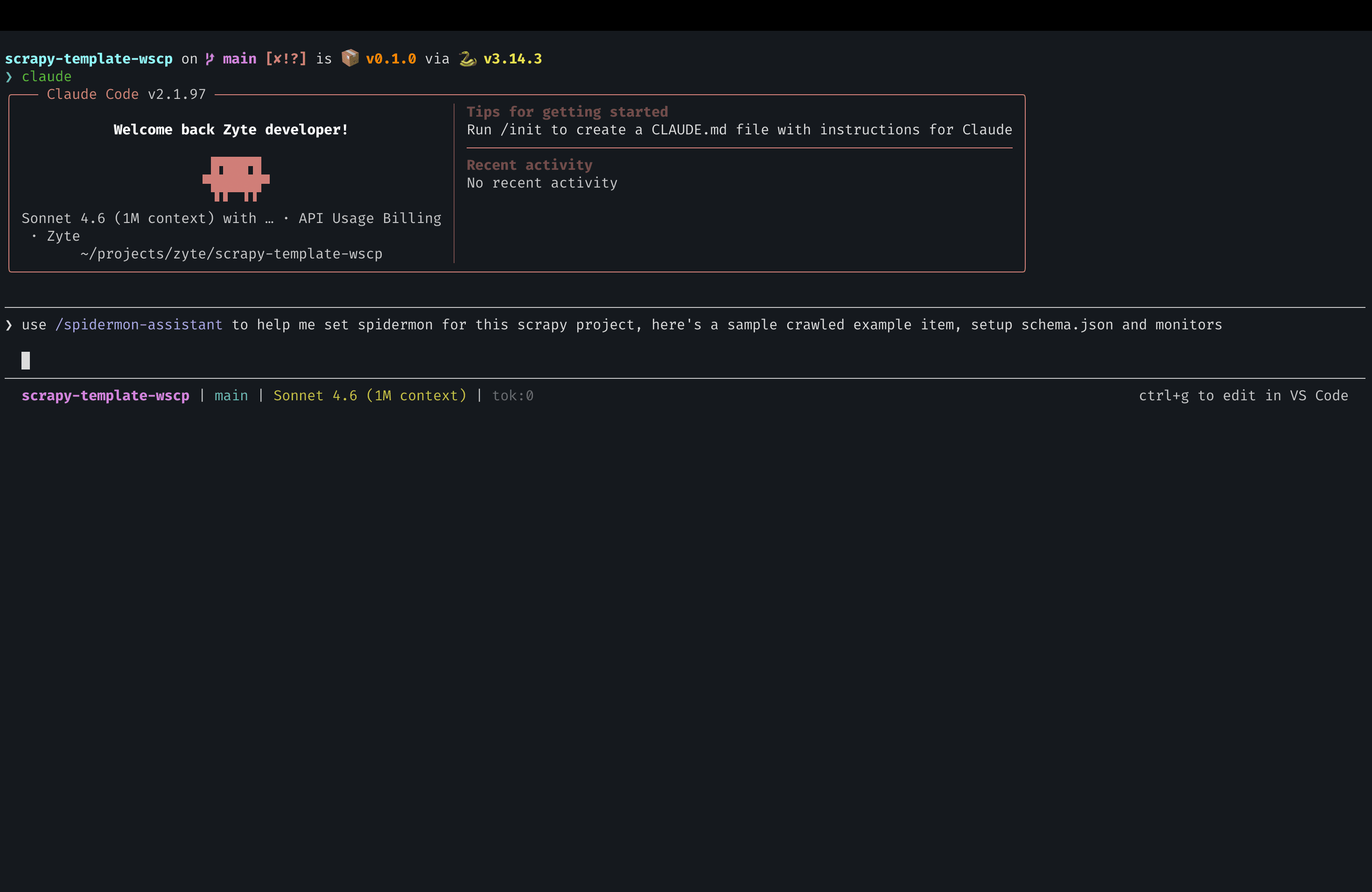Screen dimensions: 1372x892
Task: Click the git branch symbol before main
Action: 210,59
